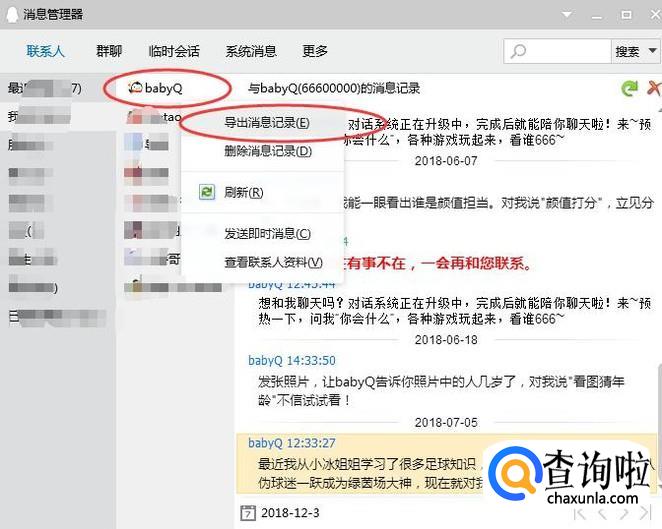The image size is (662, 529).
Task: Go to the next page arrow
Action: tap(624, 513)
